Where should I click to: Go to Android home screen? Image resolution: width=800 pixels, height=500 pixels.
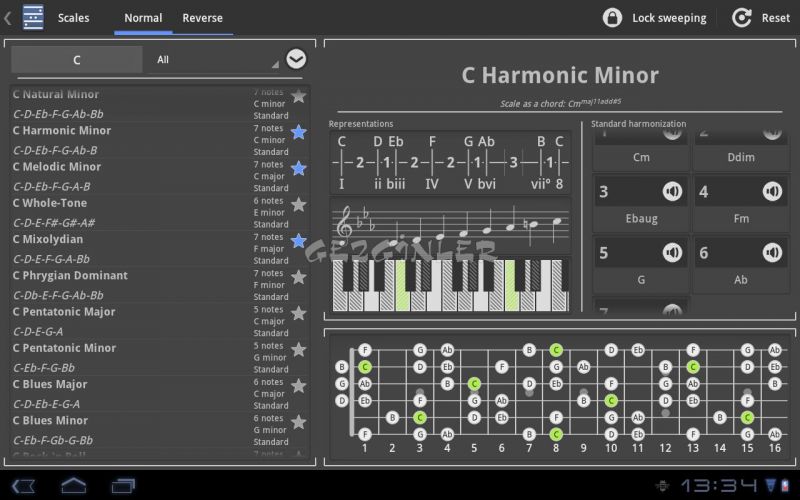(73, 485)
